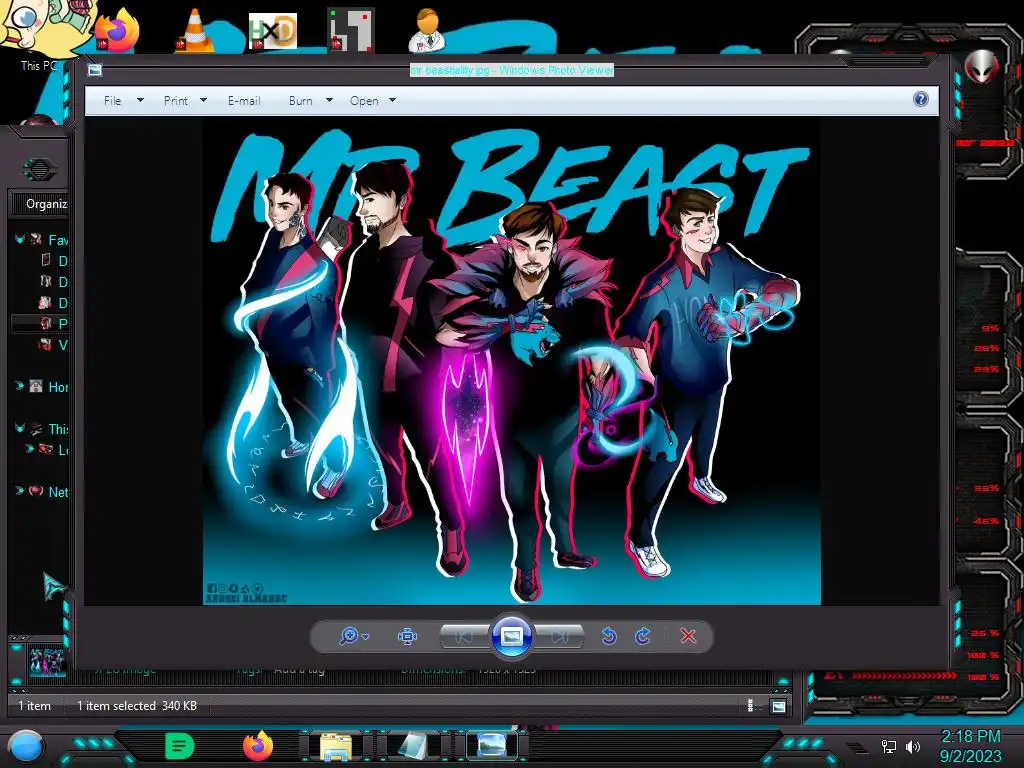The width and height of the screenshot is (1024, 768).
Task: Open Firefox from the taskbar
Action: point(258,746)
